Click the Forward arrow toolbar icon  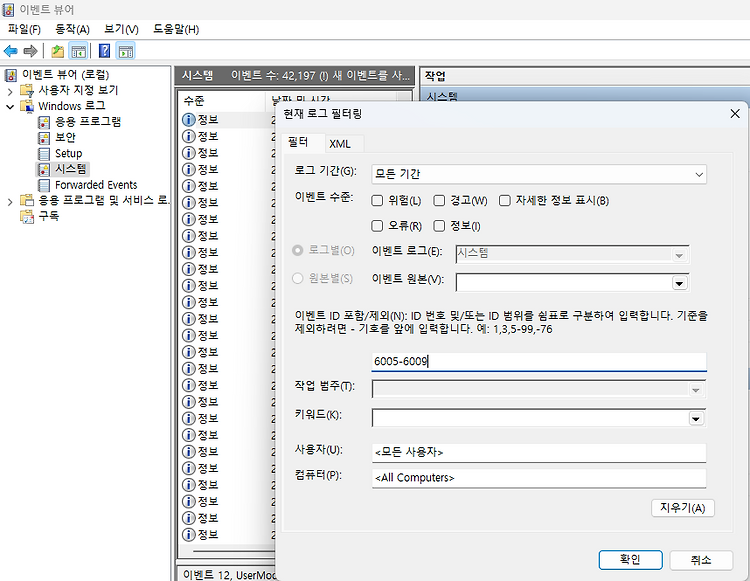pos(30,51)
